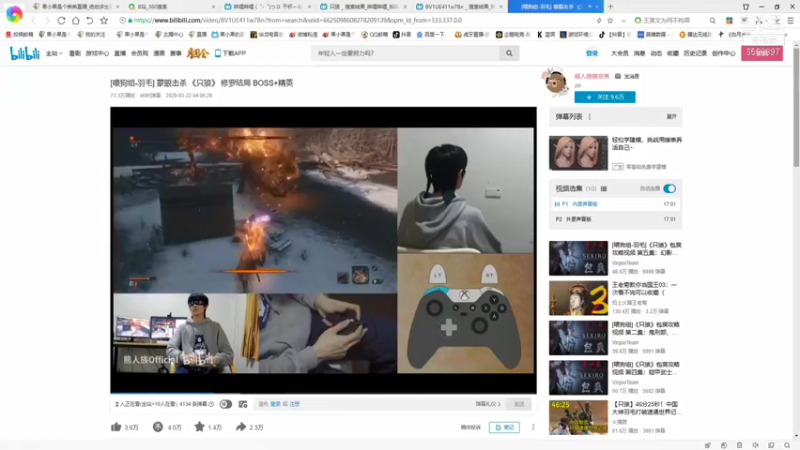
Task: Click the pink upload button in header
Action: tap(762, 53)
